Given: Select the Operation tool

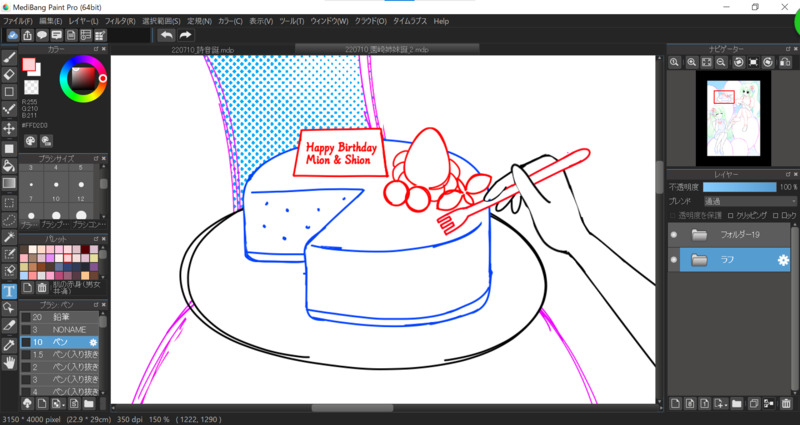Looking at the screenshot, I should point(9,308).
